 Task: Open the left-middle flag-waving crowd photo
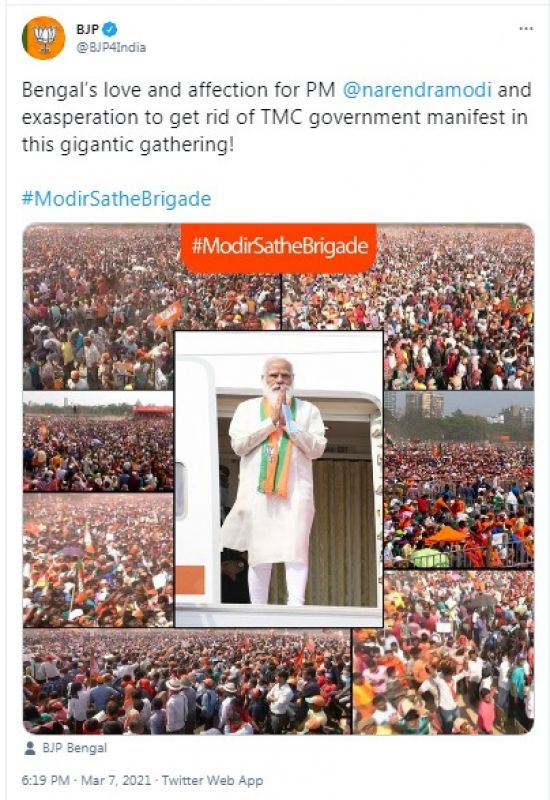click(x=98, y=560)
